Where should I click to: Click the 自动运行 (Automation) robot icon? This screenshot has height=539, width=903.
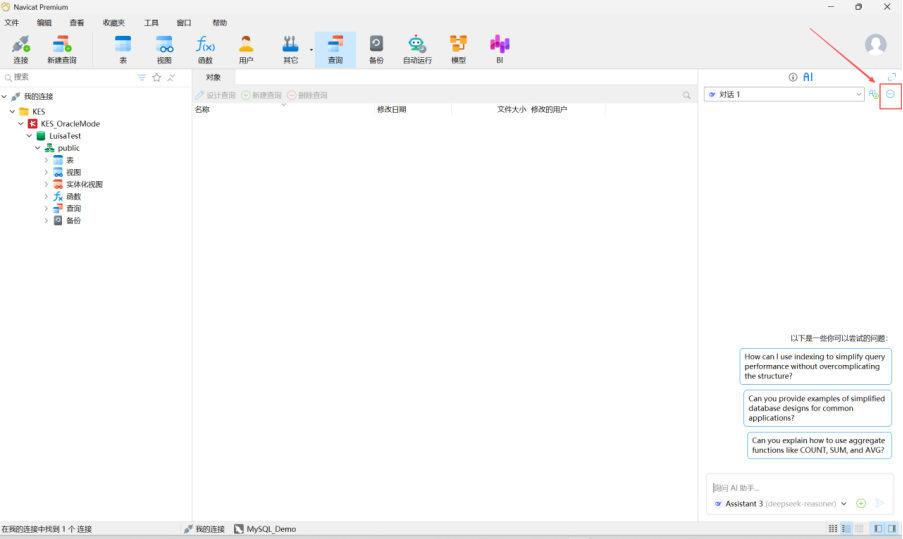point(417,49)
